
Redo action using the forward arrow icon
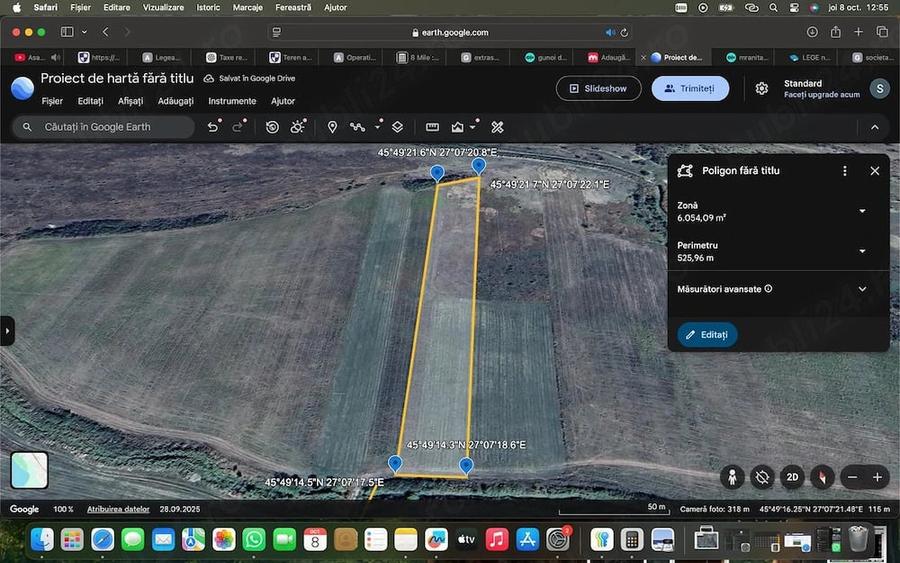click(x=238, y=127)
